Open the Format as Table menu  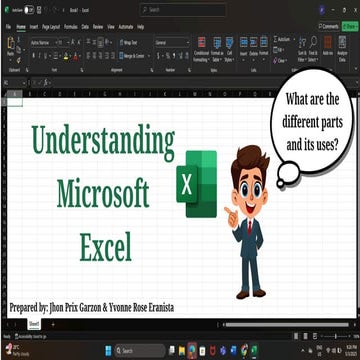tap(217, 49)
